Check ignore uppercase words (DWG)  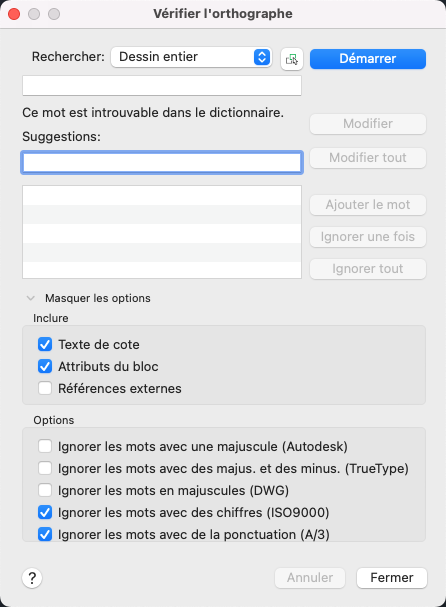click(45, 490)
